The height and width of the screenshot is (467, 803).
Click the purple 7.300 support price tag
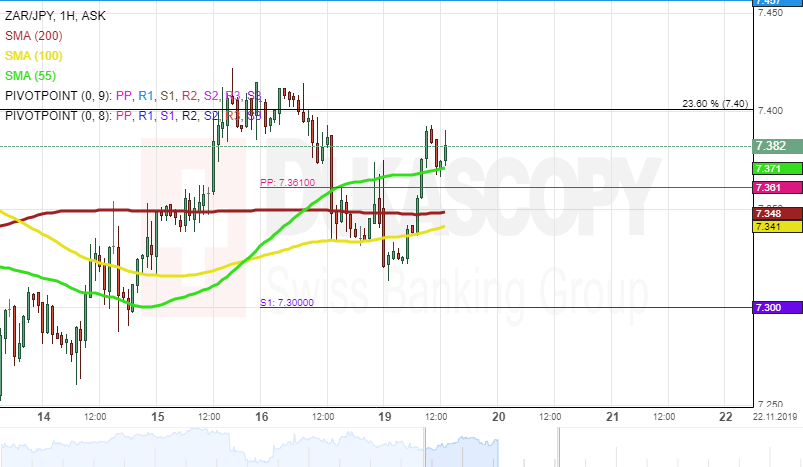click(777, 307)
